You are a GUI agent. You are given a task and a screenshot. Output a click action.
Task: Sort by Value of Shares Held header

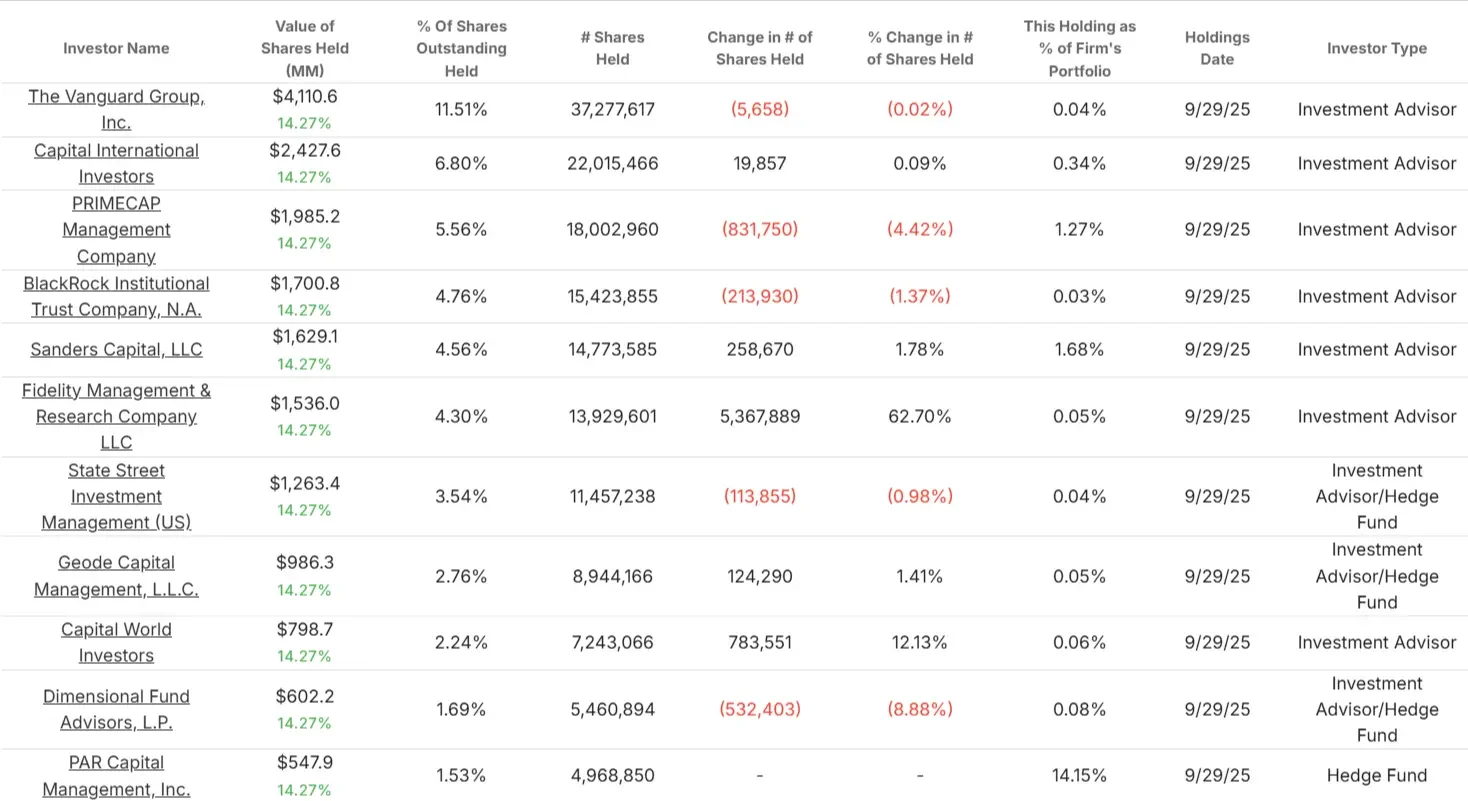pos(305,48)
